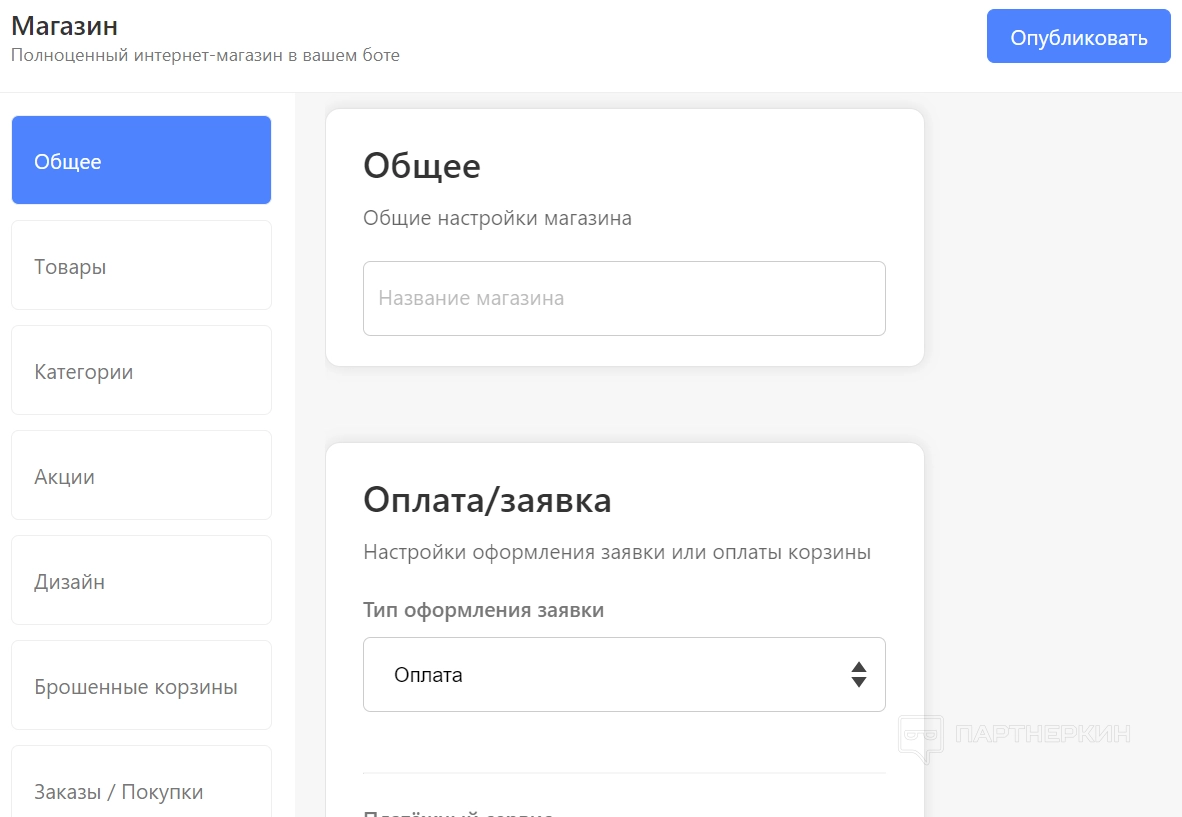Click the Оплата/заявка card heading
1182x817 pixels.
point(487,500)
